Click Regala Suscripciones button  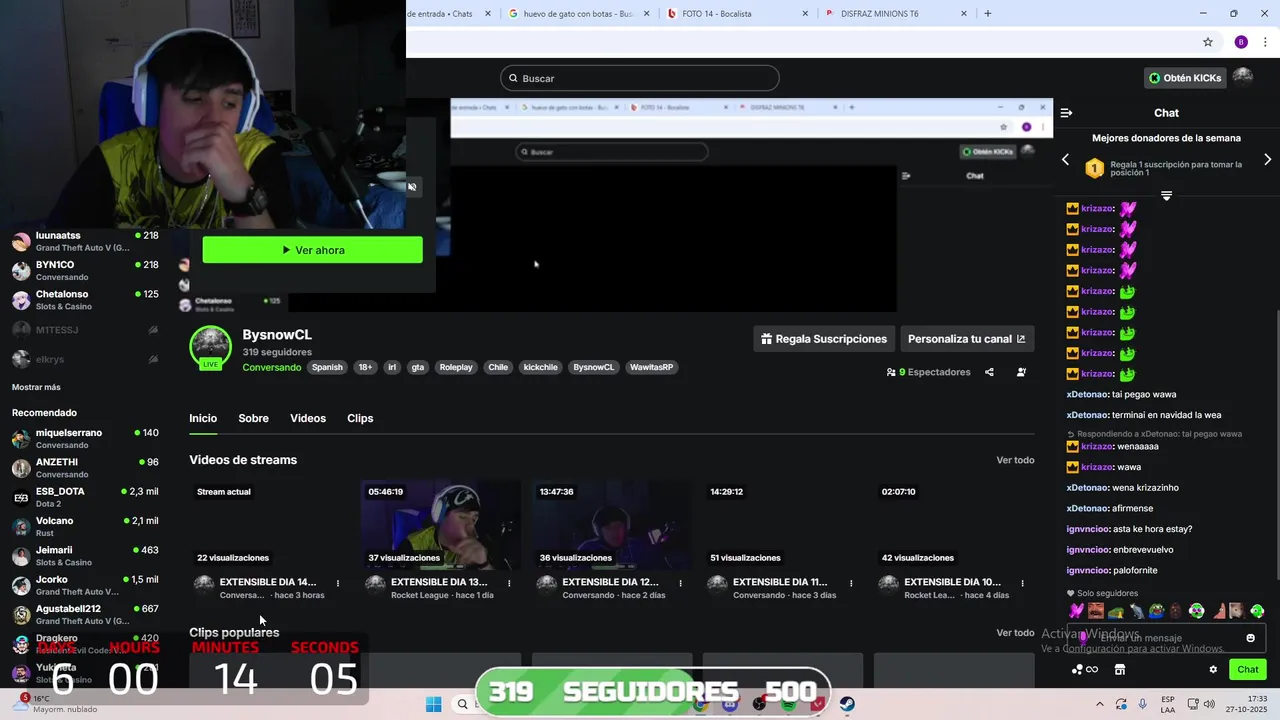(x=824, y=339)
